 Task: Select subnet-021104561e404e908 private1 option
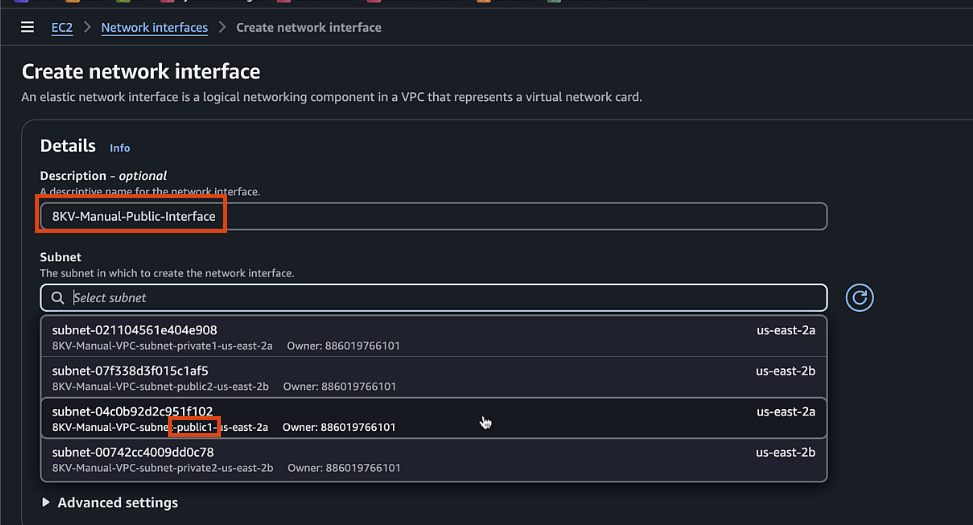pos(434,337)
